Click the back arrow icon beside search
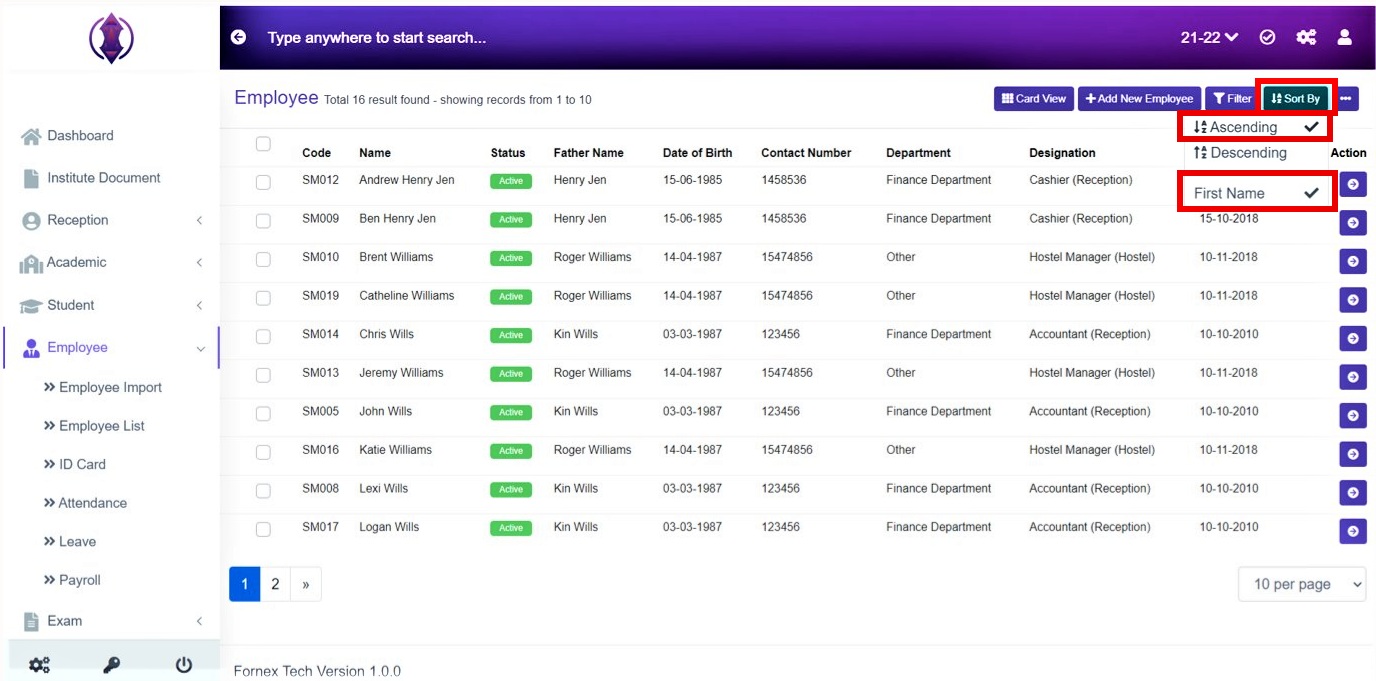This screenshot has height=681, width=1376. click(x=238, y=37)
